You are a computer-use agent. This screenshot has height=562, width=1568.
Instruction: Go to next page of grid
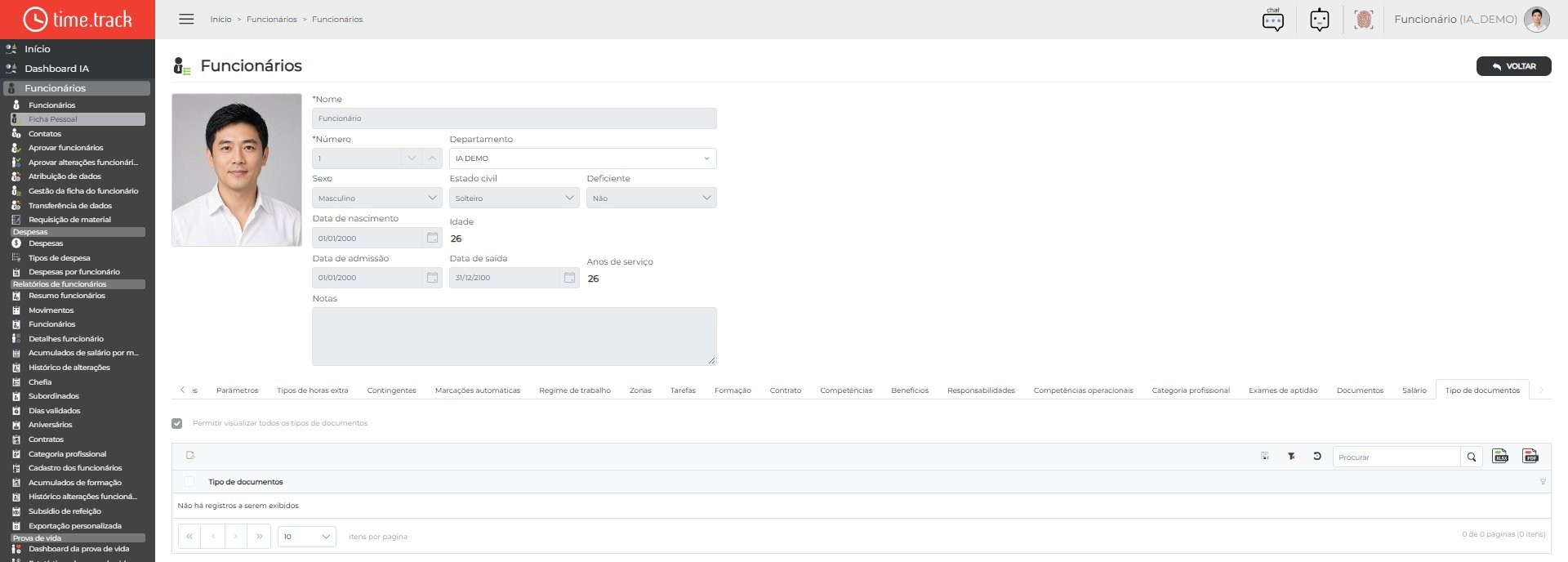tap(236, 536)
